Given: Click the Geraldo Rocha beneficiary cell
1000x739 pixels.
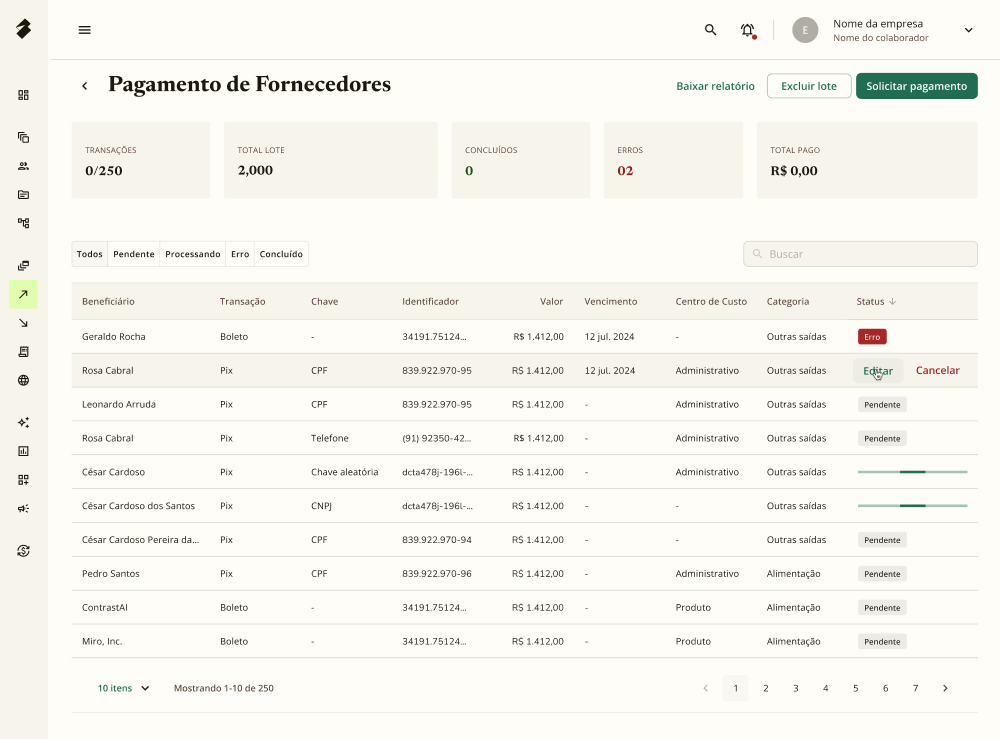Looking at the screenshot, I should (x=114, y=337).
